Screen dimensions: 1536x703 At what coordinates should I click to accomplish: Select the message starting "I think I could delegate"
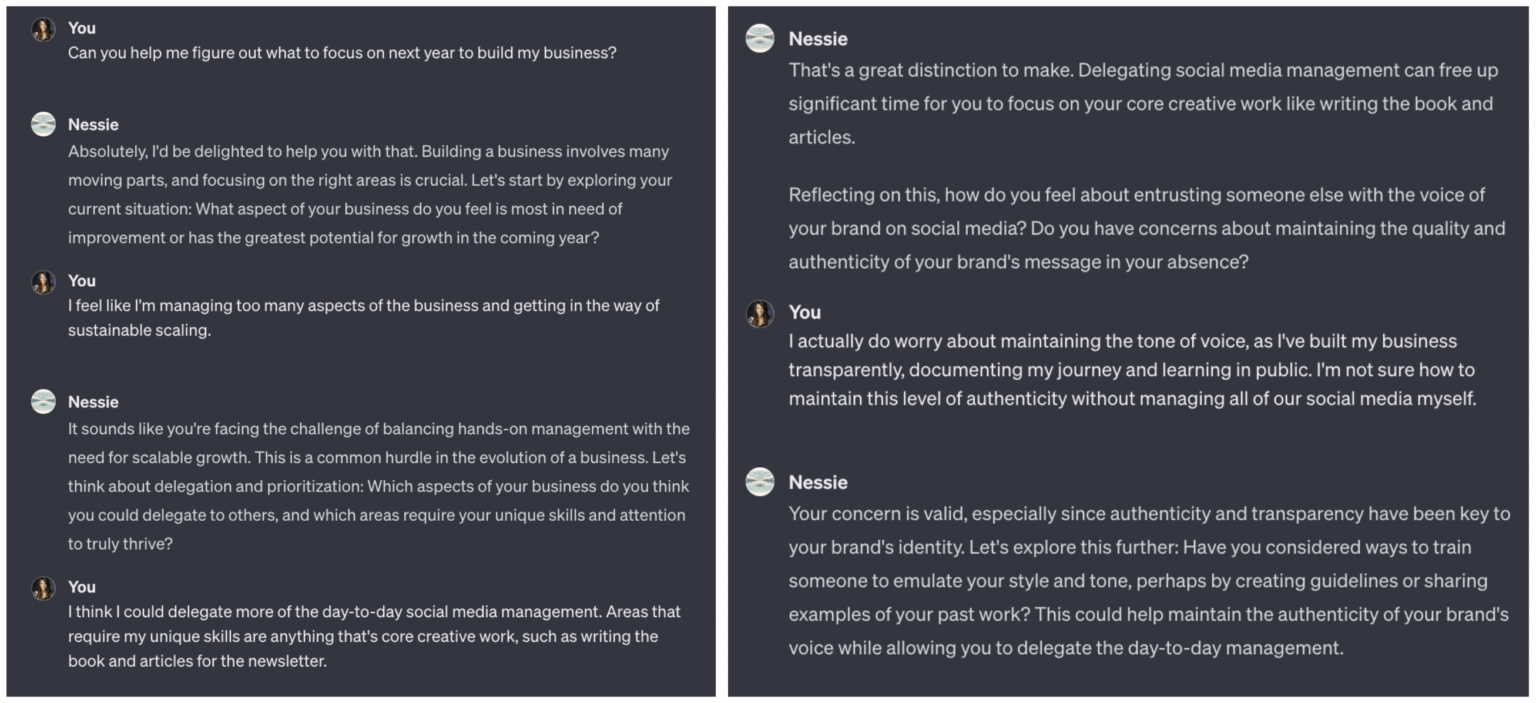[x=374, y=636]
